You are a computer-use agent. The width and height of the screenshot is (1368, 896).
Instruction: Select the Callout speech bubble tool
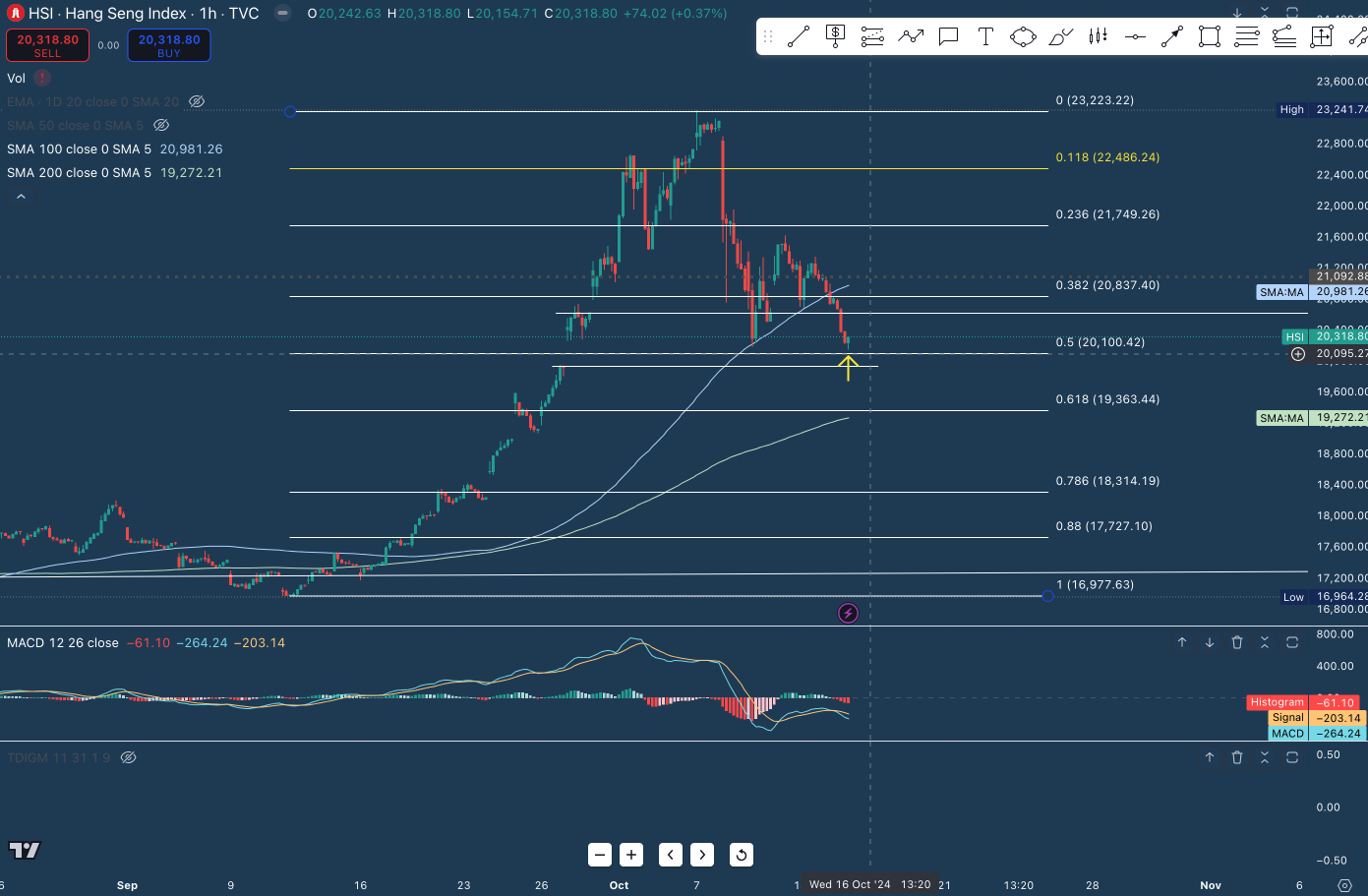coord(948,37)
